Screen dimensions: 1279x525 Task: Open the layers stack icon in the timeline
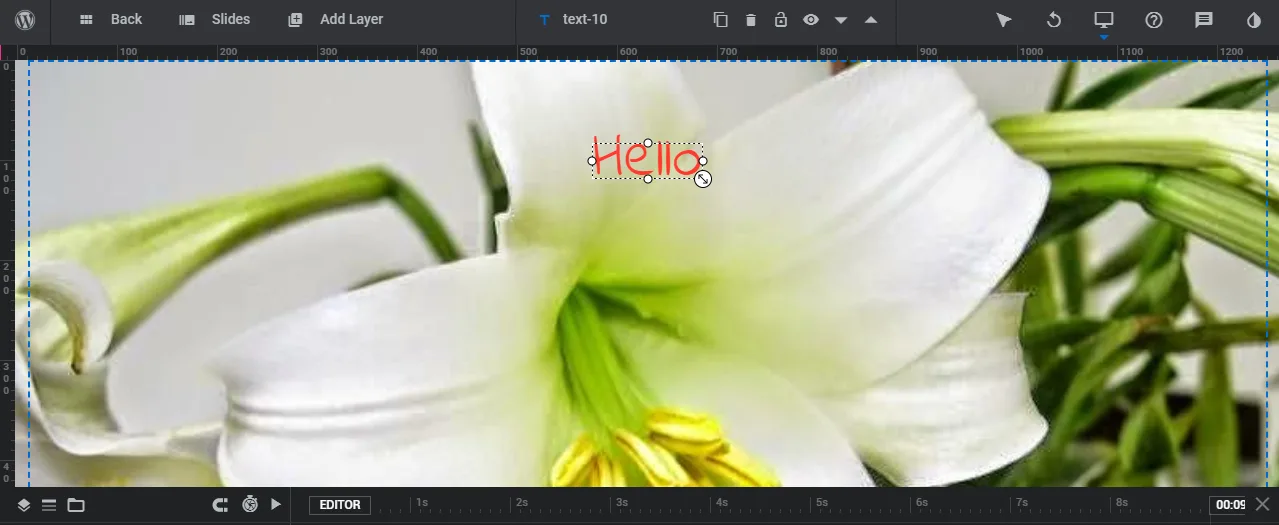(24, 505)
